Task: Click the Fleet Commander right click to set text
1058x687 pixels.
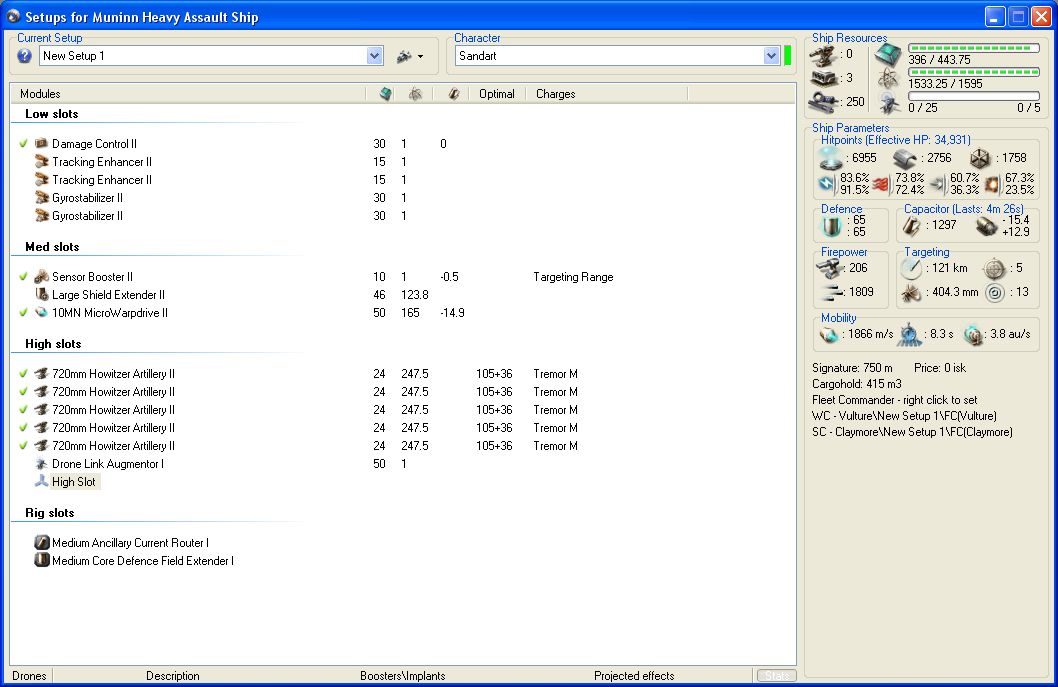Action: coord(895,400)
